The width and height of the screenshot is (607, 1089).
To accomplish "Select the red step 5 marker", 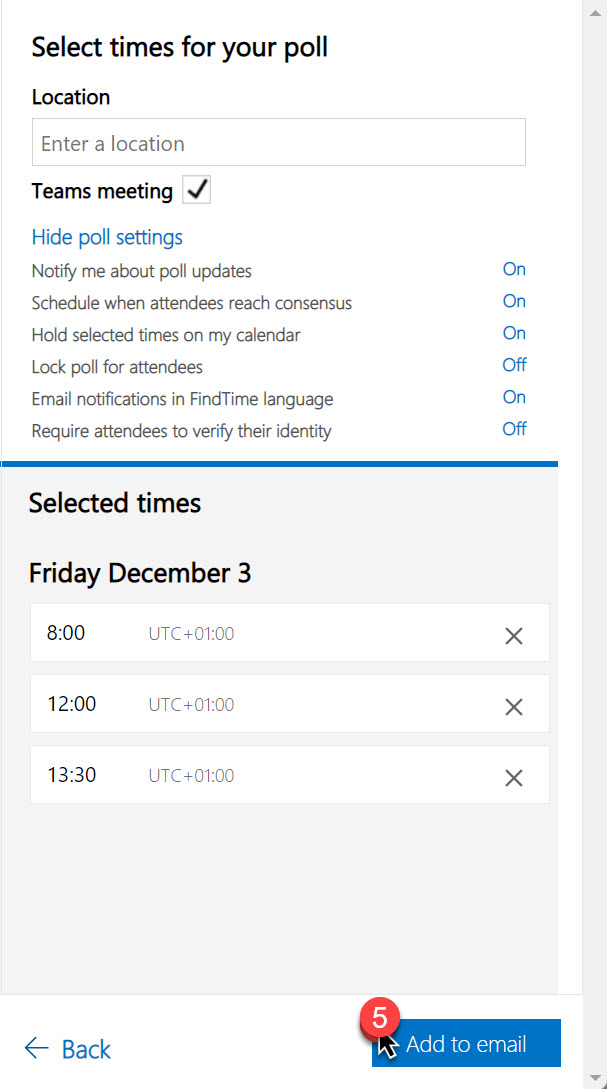I will pos(380,1016).
